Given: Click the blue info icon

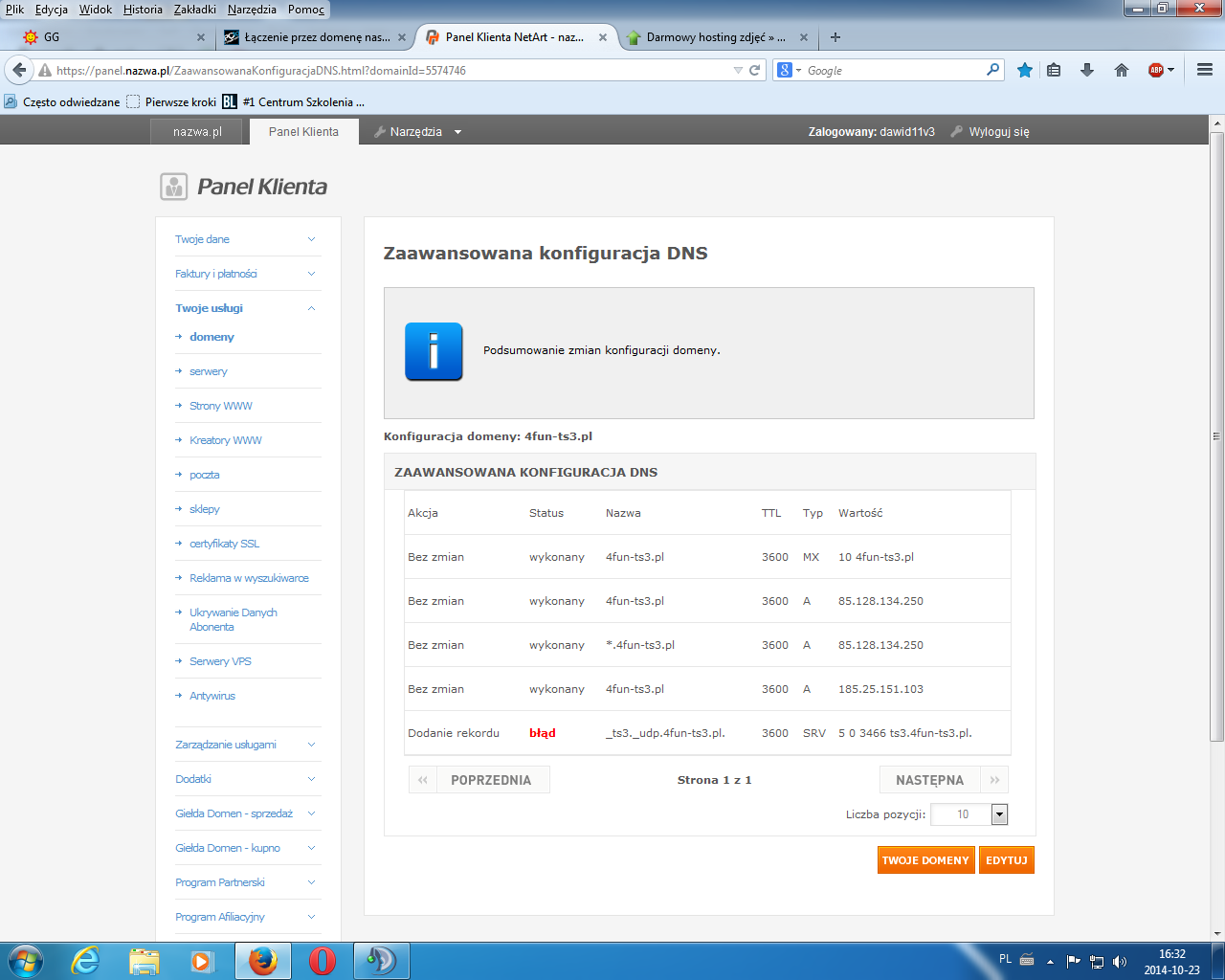Looking at the screenshot, I should [434, 351].
